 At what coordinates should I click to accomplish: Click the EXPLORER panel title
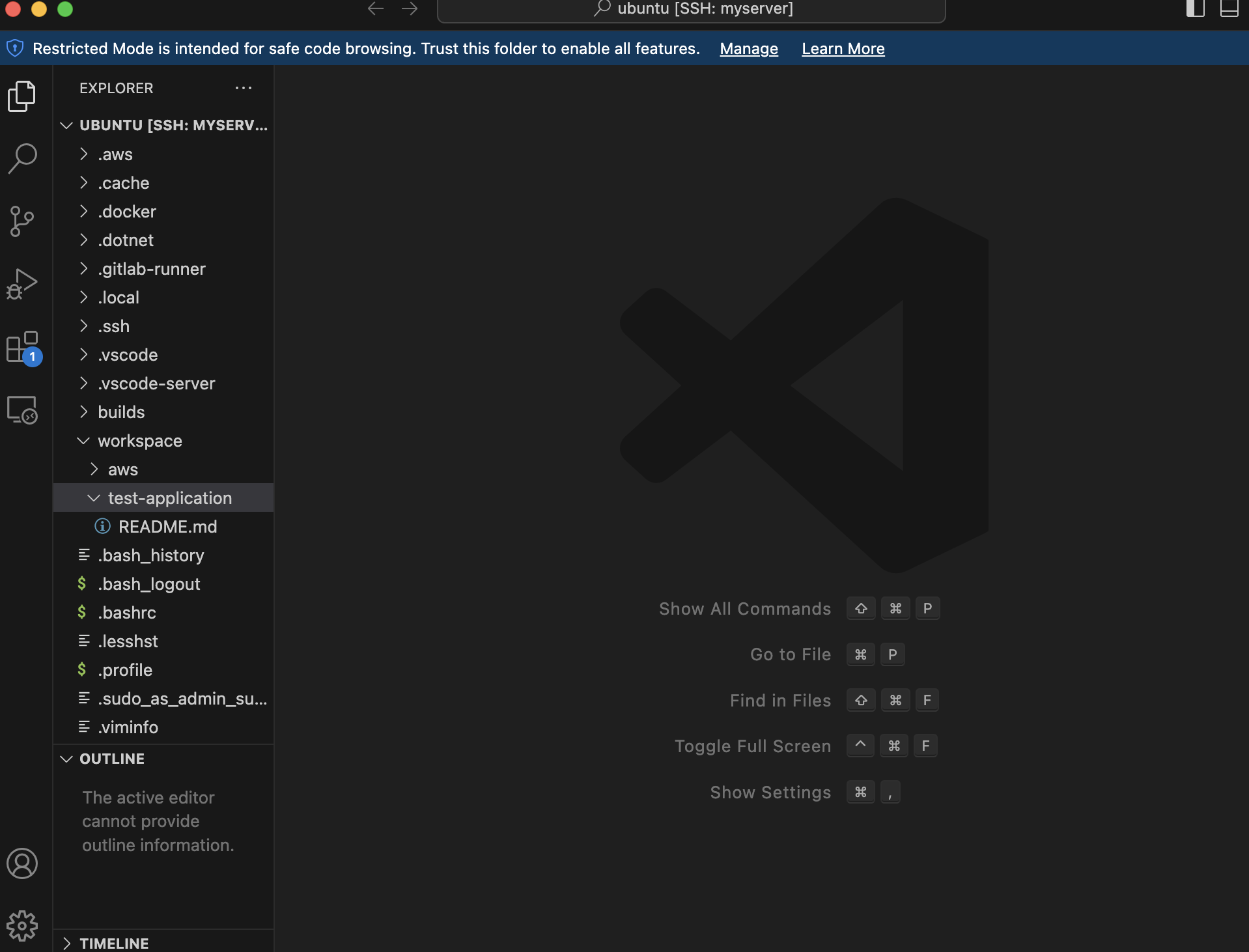pyautogui.click(x=117, y=88)
